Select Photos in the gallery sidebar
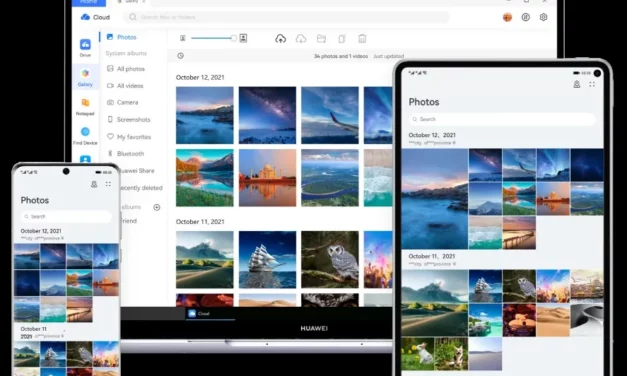 pyautogui.click(x=122, y=37)
